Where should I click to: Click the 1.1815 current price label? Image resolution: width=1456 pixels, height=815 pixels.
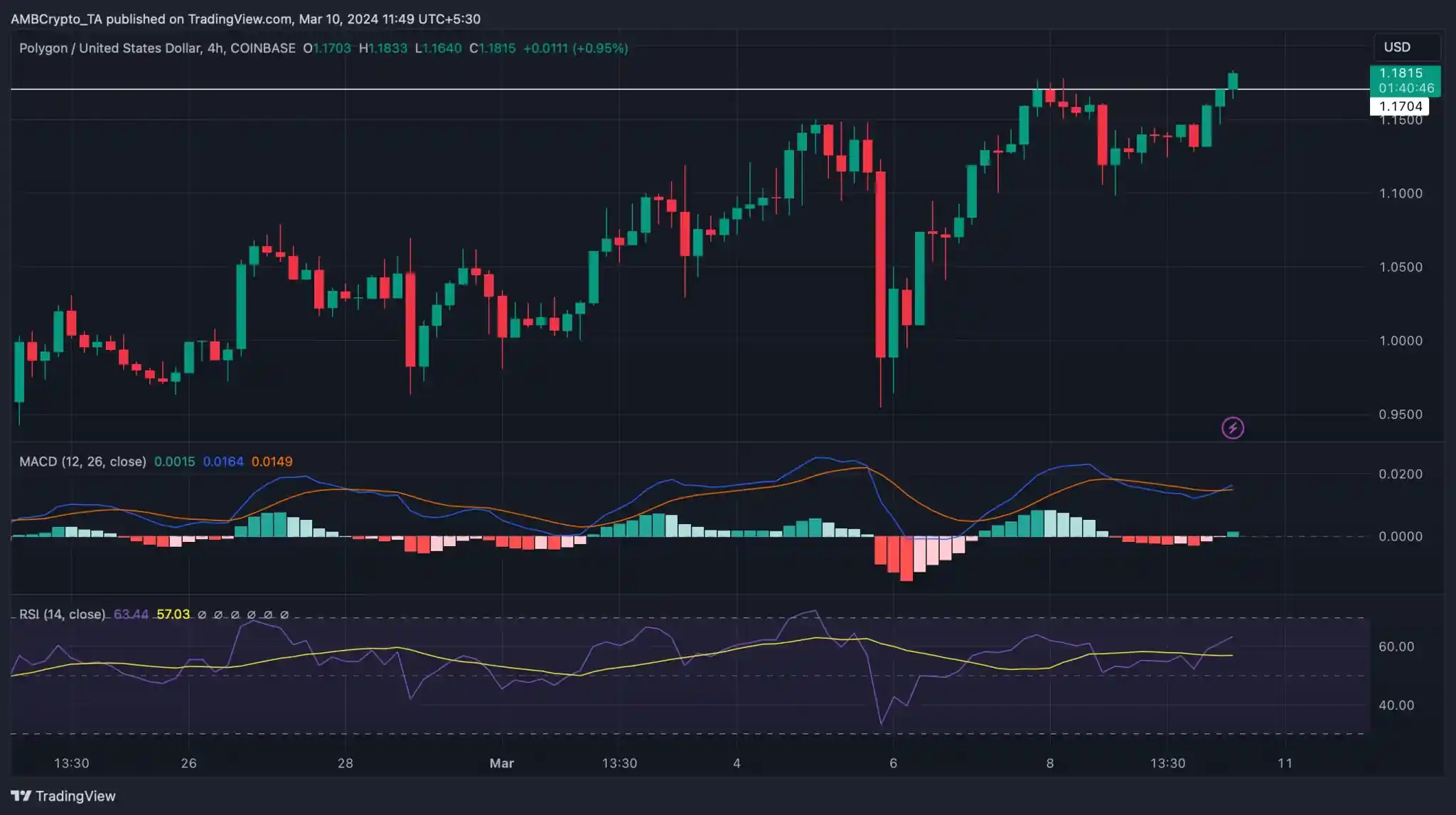(1405, 80)
